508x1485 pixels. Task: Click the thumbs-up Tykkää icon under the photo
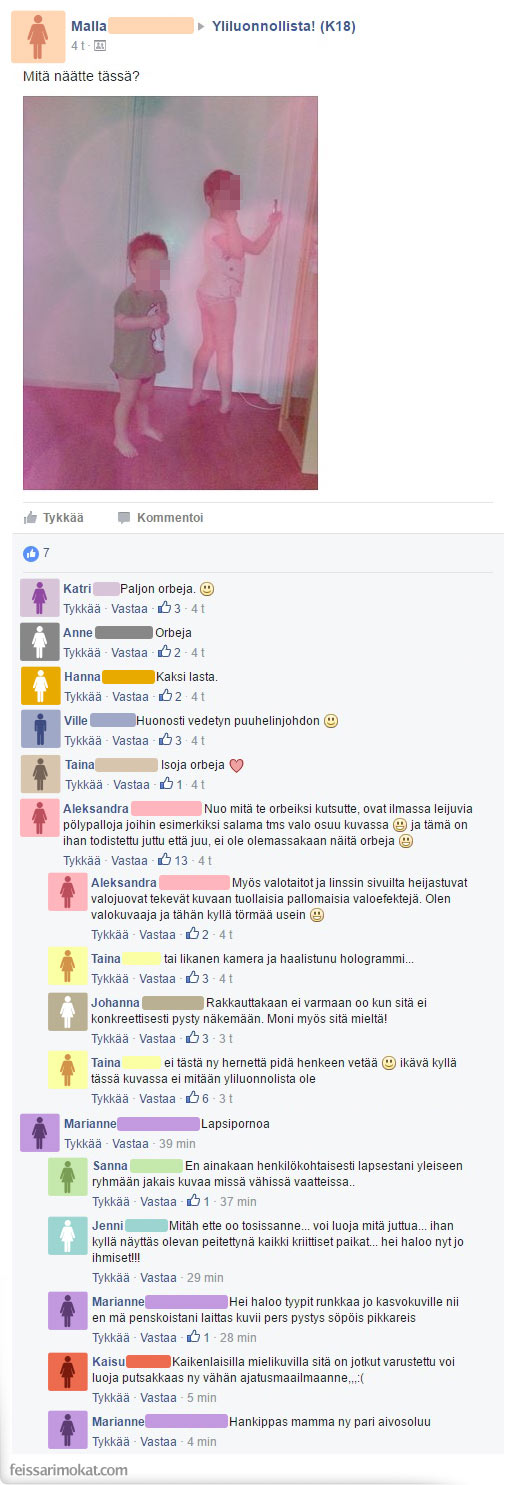[x=30, y=517]
